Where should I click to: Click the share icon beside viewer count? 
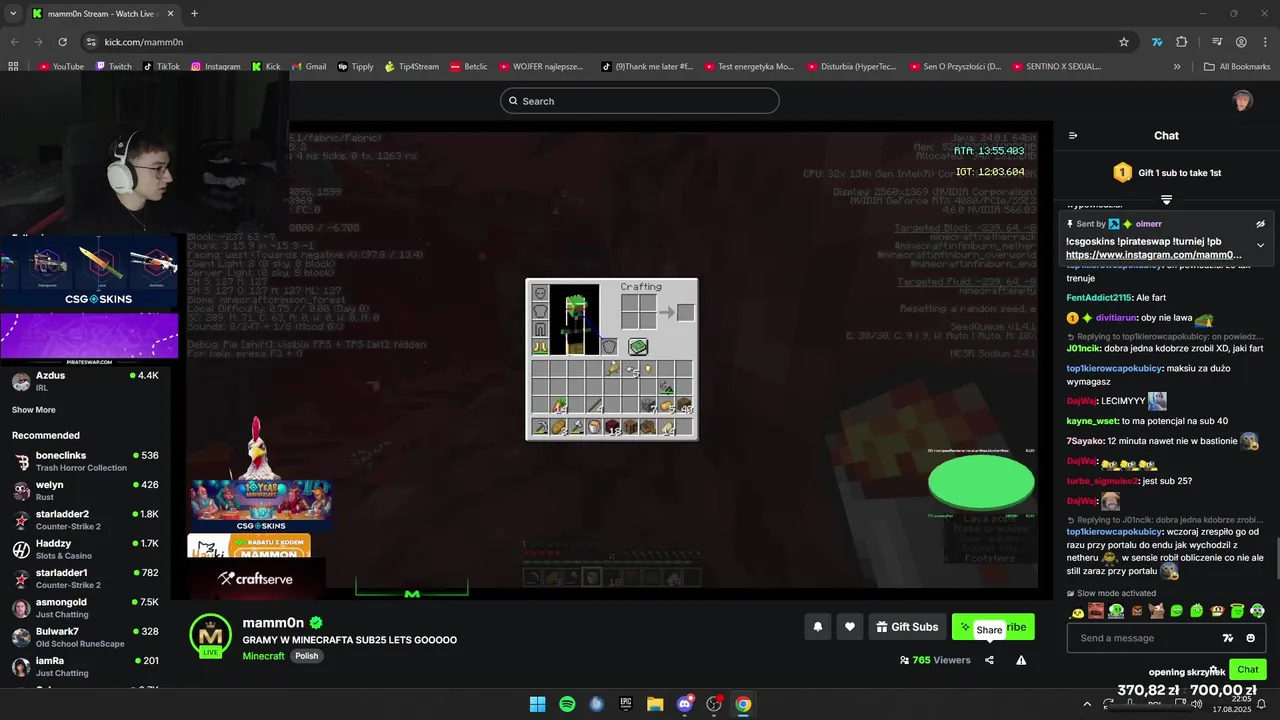point(989,660)
